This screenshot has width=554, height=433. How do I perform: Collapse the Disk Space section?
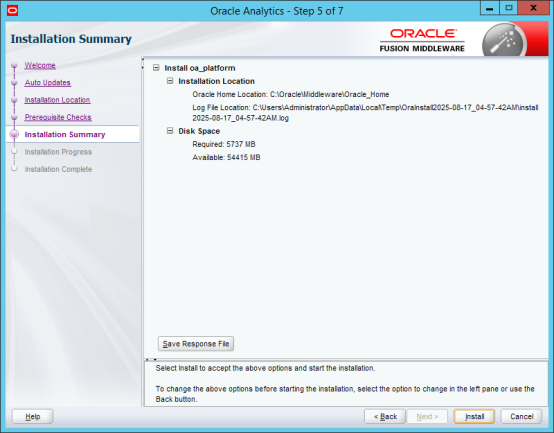tap(170, 131)
